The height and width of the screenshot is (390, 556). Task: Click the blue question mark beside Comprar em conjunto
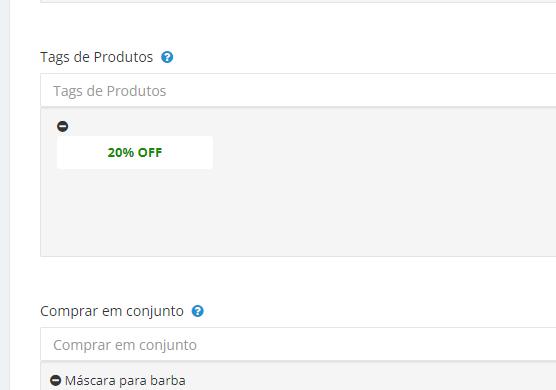[x=198, y=311]
